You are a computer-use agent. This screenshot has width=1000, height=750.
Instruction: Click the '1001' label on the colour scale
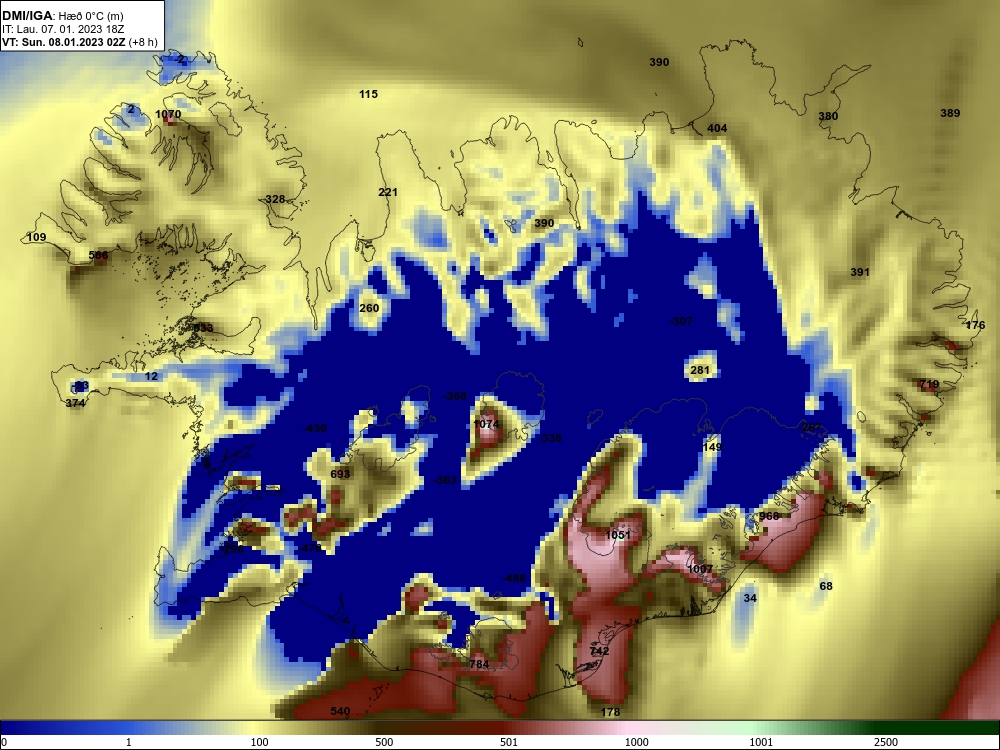(x=761, y=742)
